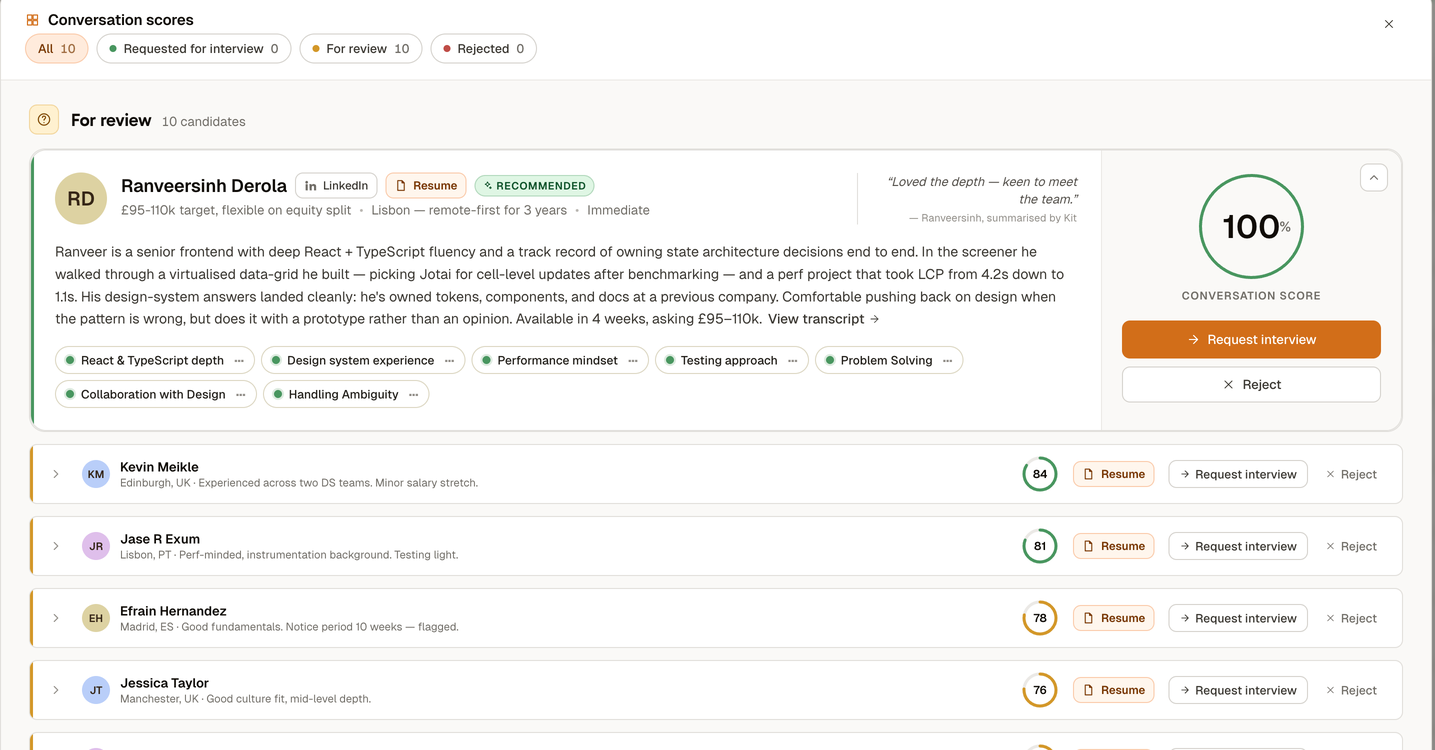Click the JT avatar for Jessica Taylor
1435x750 pixels.
tap(96, 690)
